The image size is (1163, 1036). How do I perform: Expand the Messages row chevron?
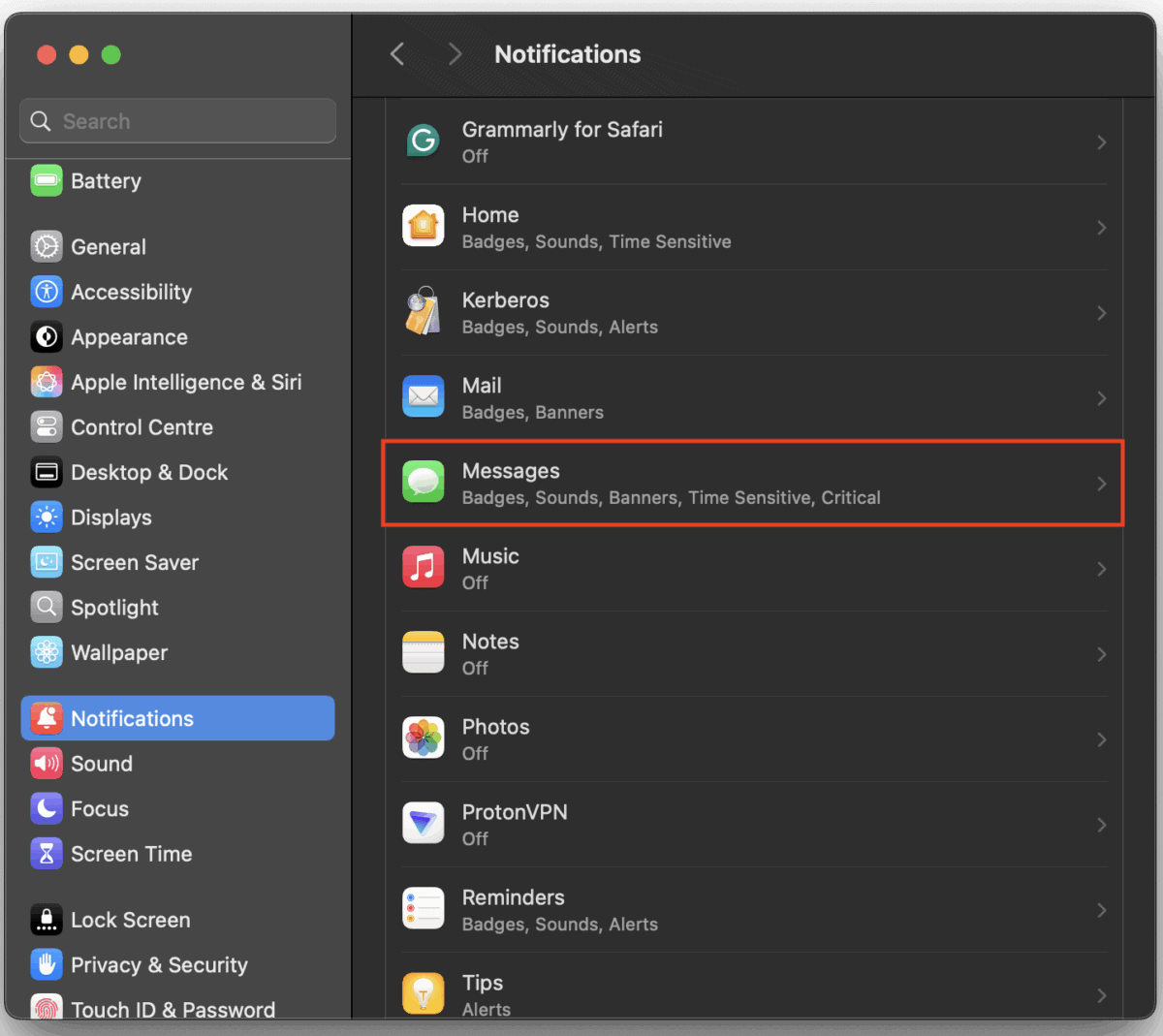point(1102,483)
